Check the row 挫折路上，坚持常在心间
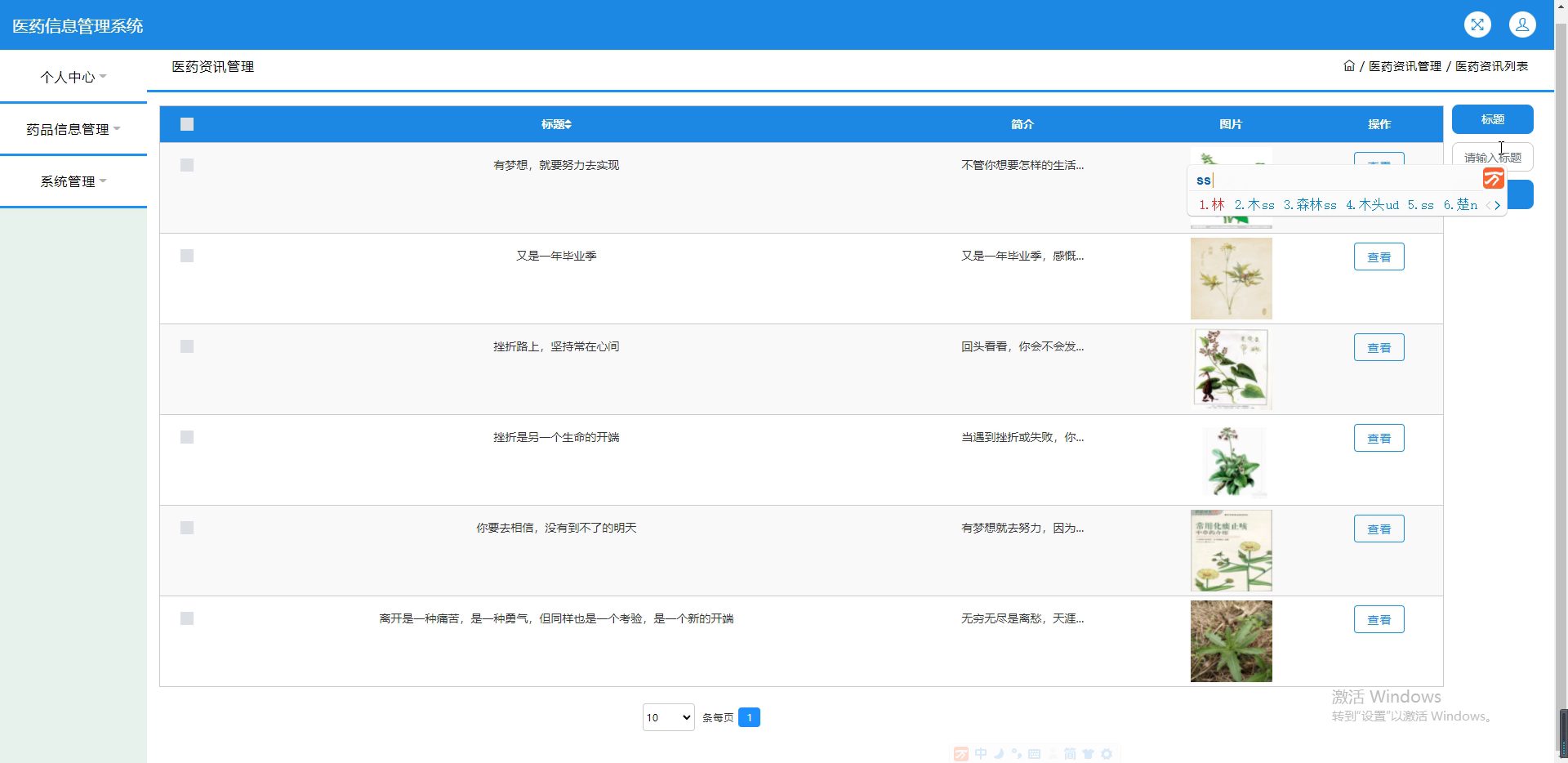The height and width of the screenshot is (763, 1568). [187, 346]
